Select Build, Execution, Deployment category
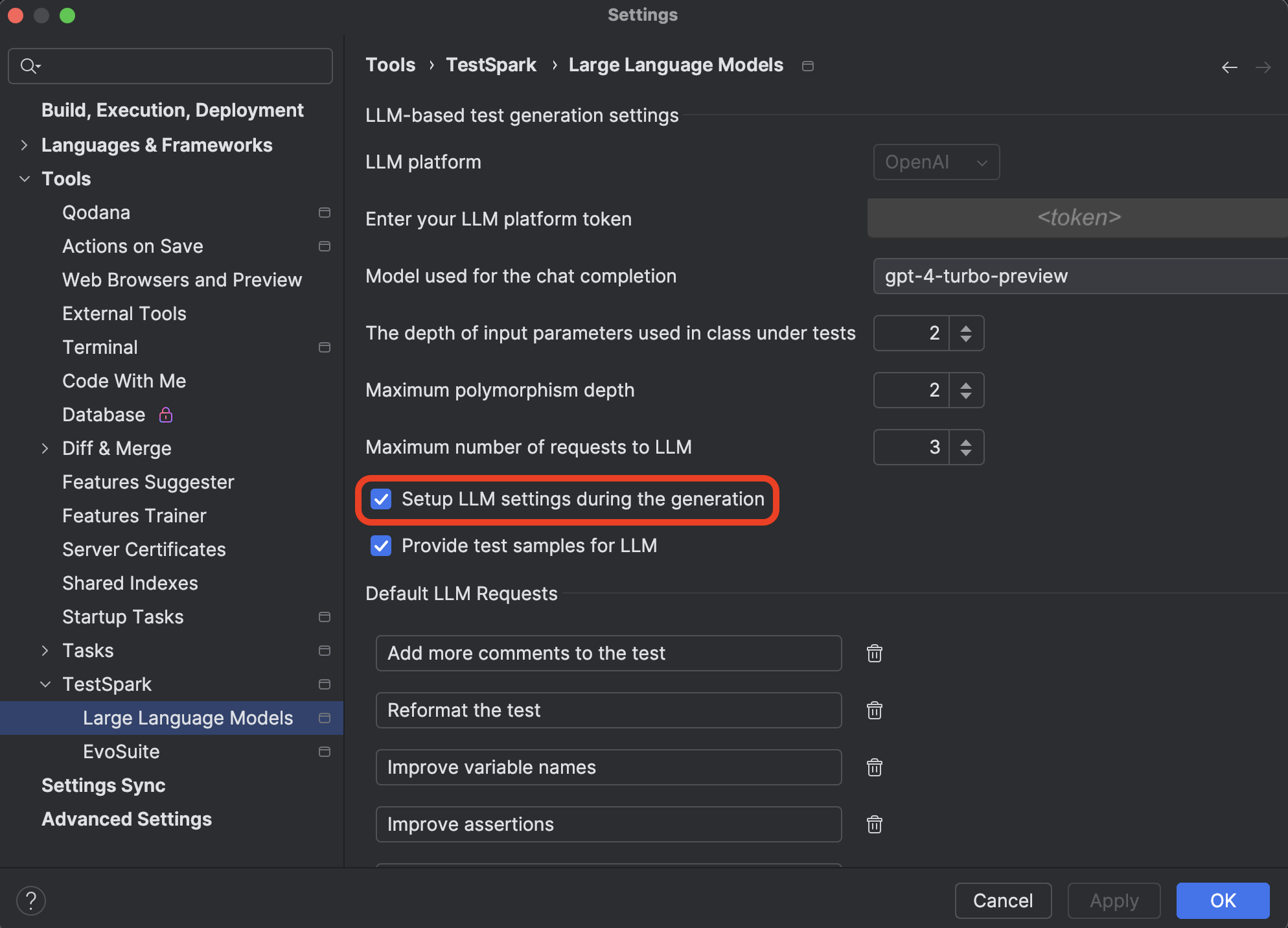 (172, 110)
